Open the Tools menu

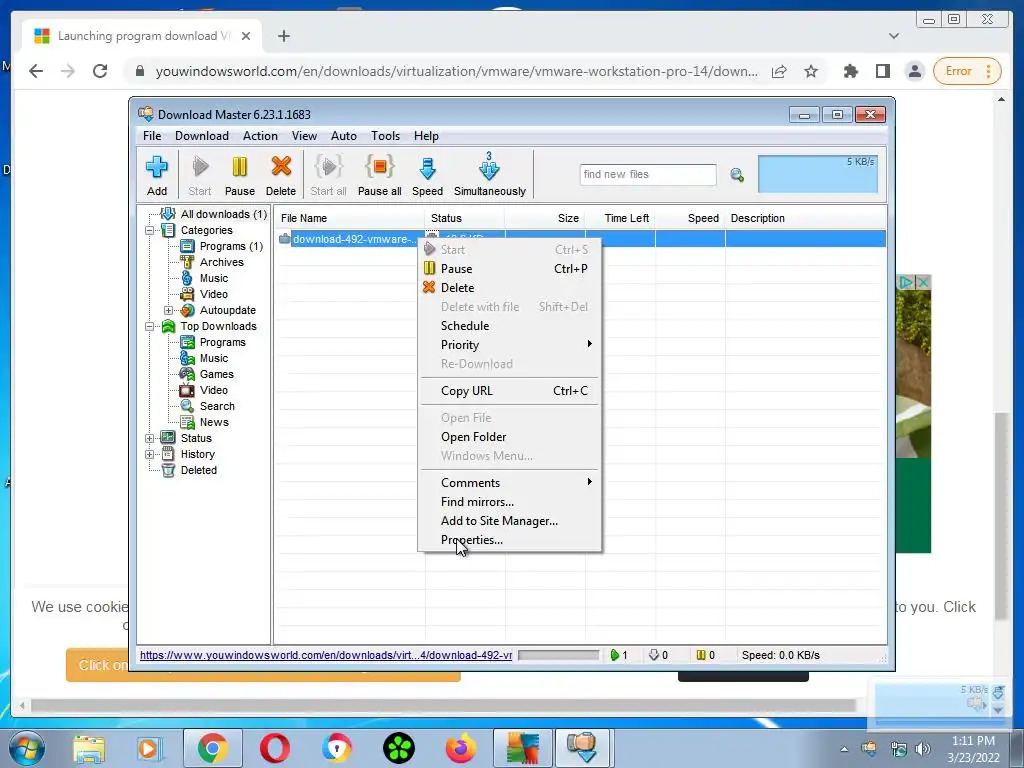click(x=385, y=136)
